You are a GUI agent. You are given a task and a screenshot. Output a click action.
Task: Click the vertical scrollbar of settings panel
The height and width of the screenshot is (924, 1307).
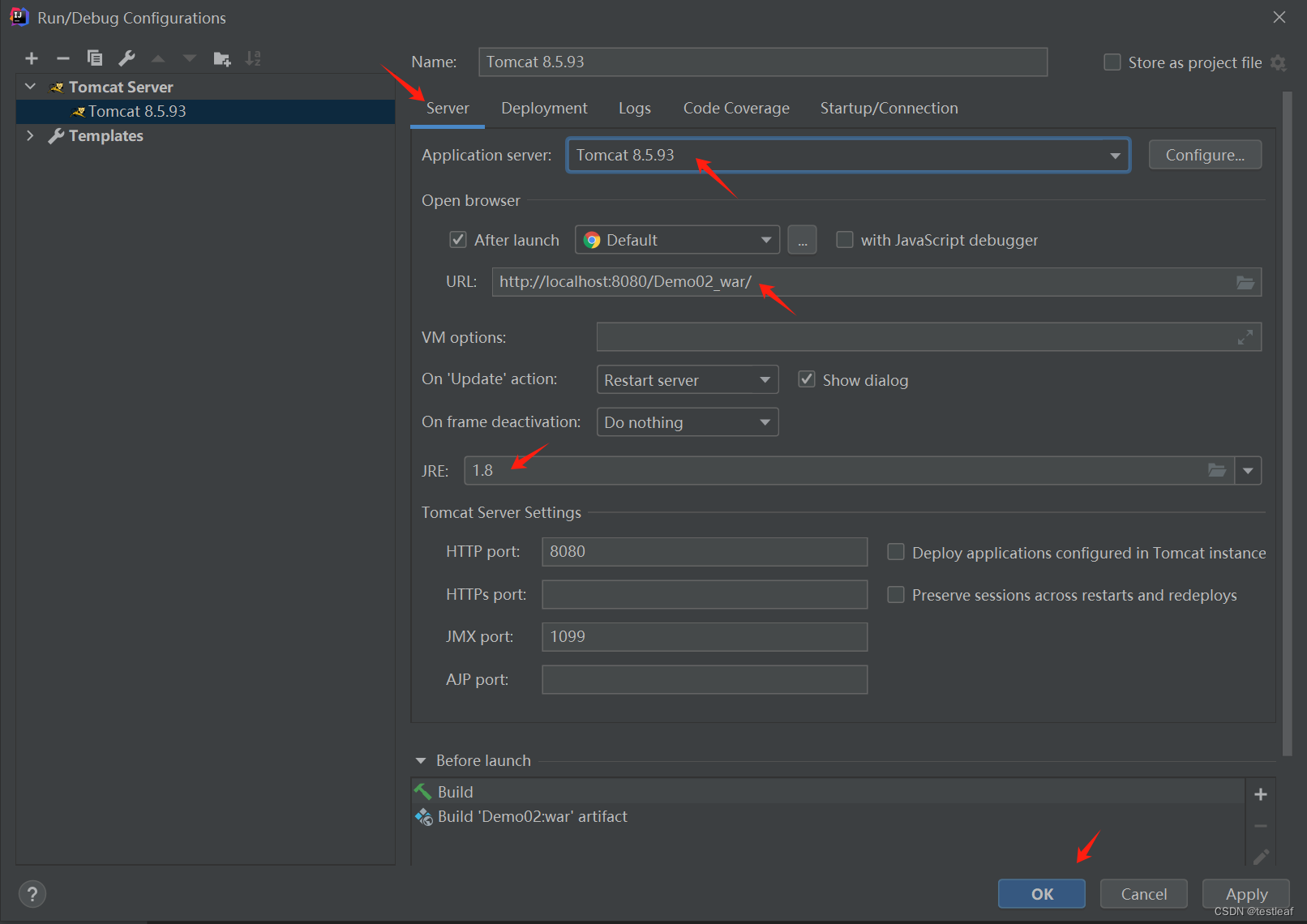pyautogui.click(x=1287, y=424)
